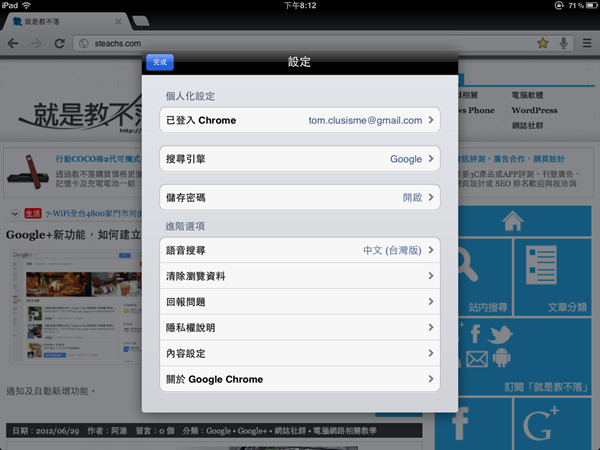Click the 就是教不落 site logo
Image resolution: width=600 pixels, height=450 pixels.
80,115
